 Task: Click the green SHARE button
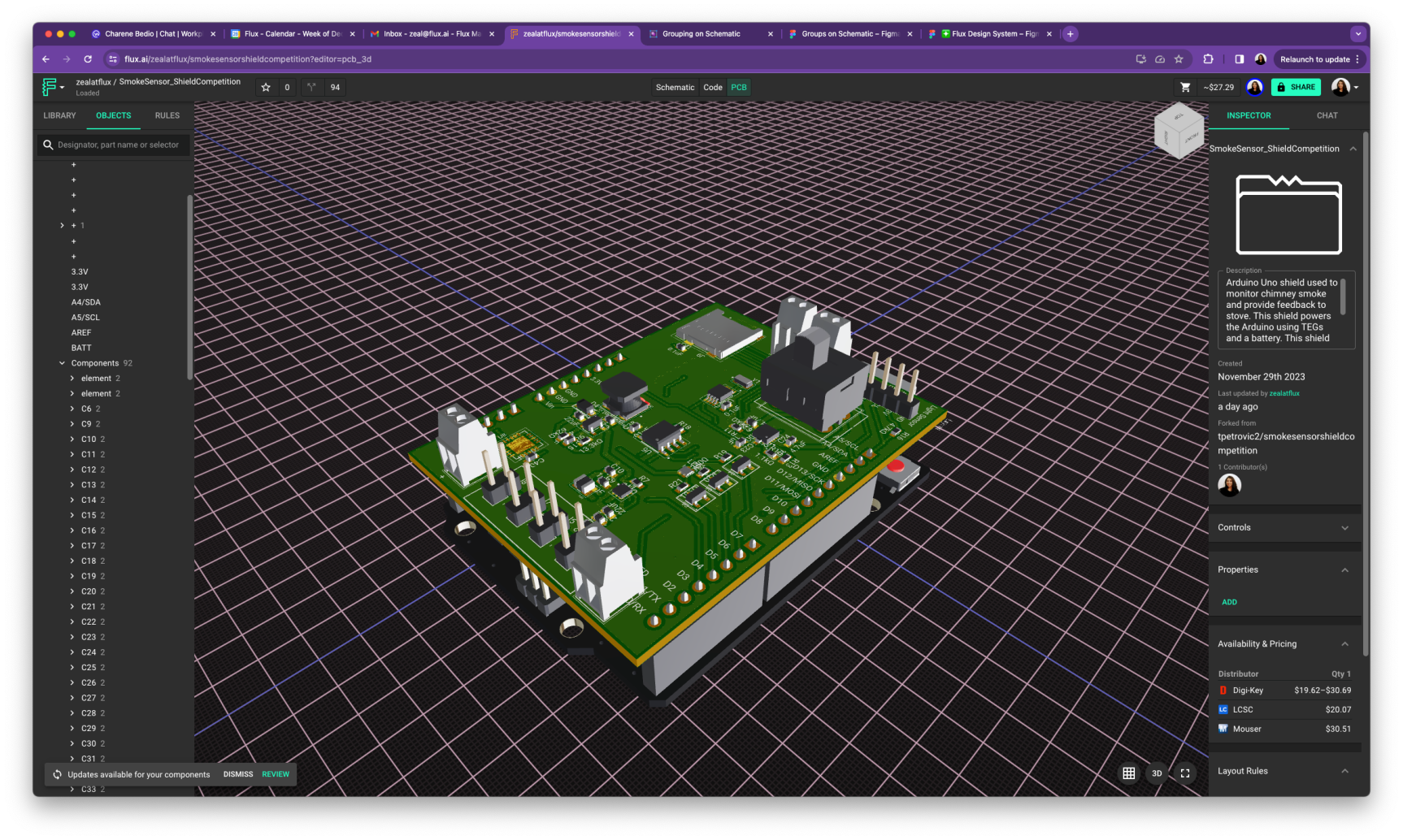click(1296, 87)
